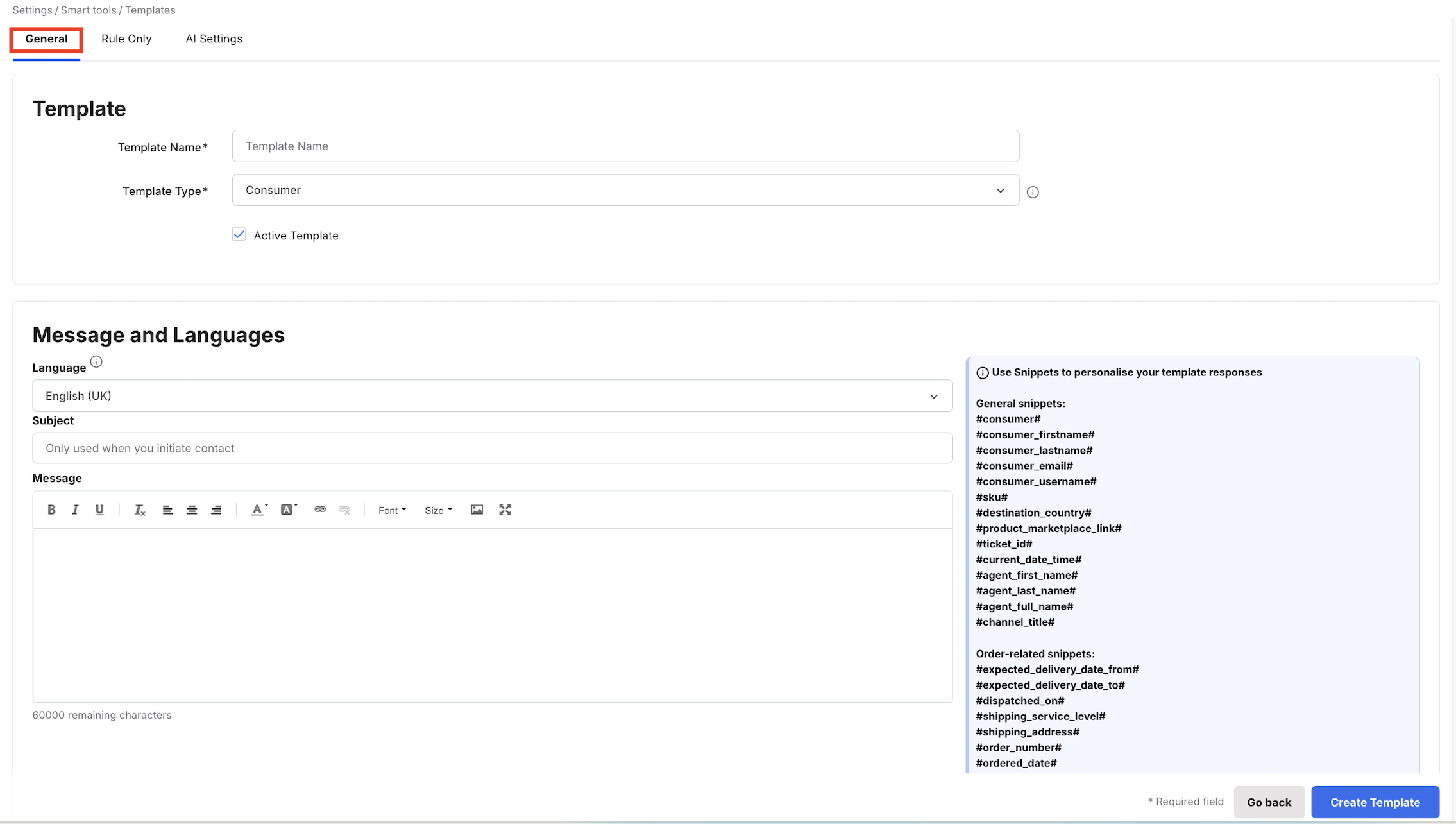Uncheck the Active Template checkbox
This screenshot has width=1456, height=824.
coord(239,235)
